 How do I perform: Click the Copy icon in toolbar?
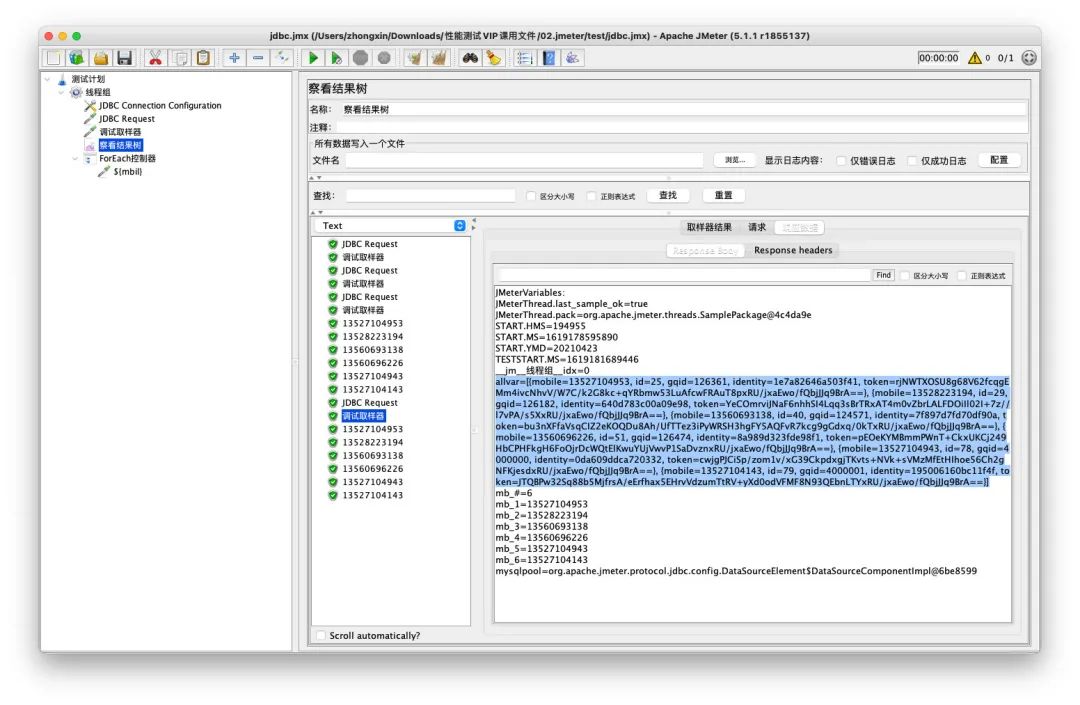tap(180, 58)
